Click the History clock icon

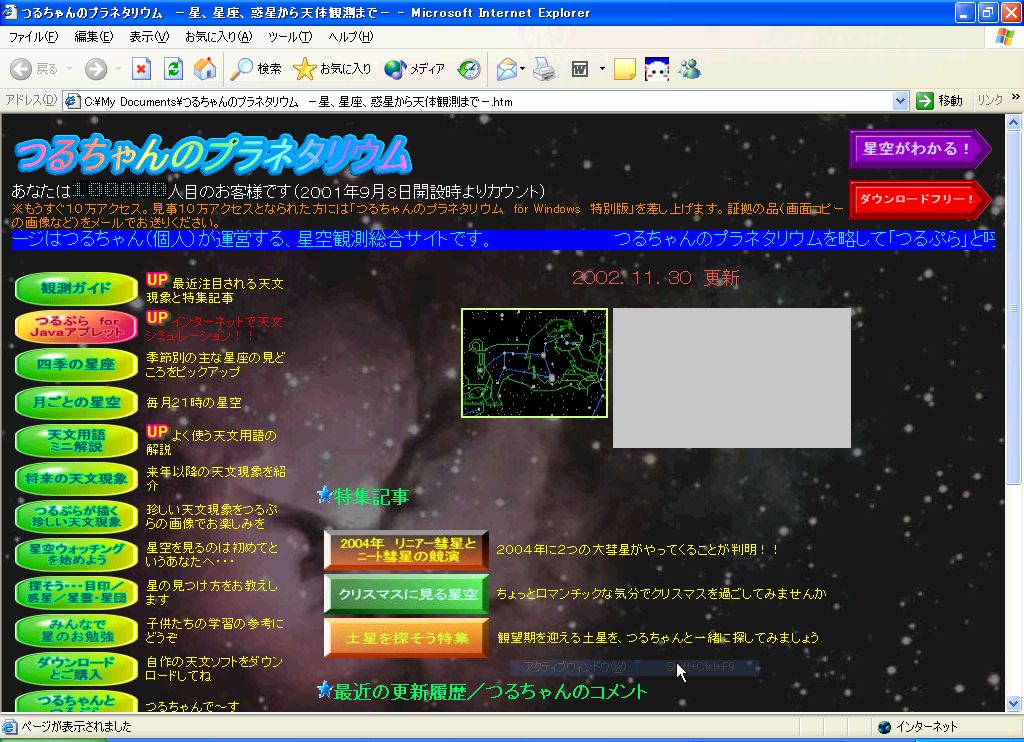pyautogui.click(x=469, y=69)
